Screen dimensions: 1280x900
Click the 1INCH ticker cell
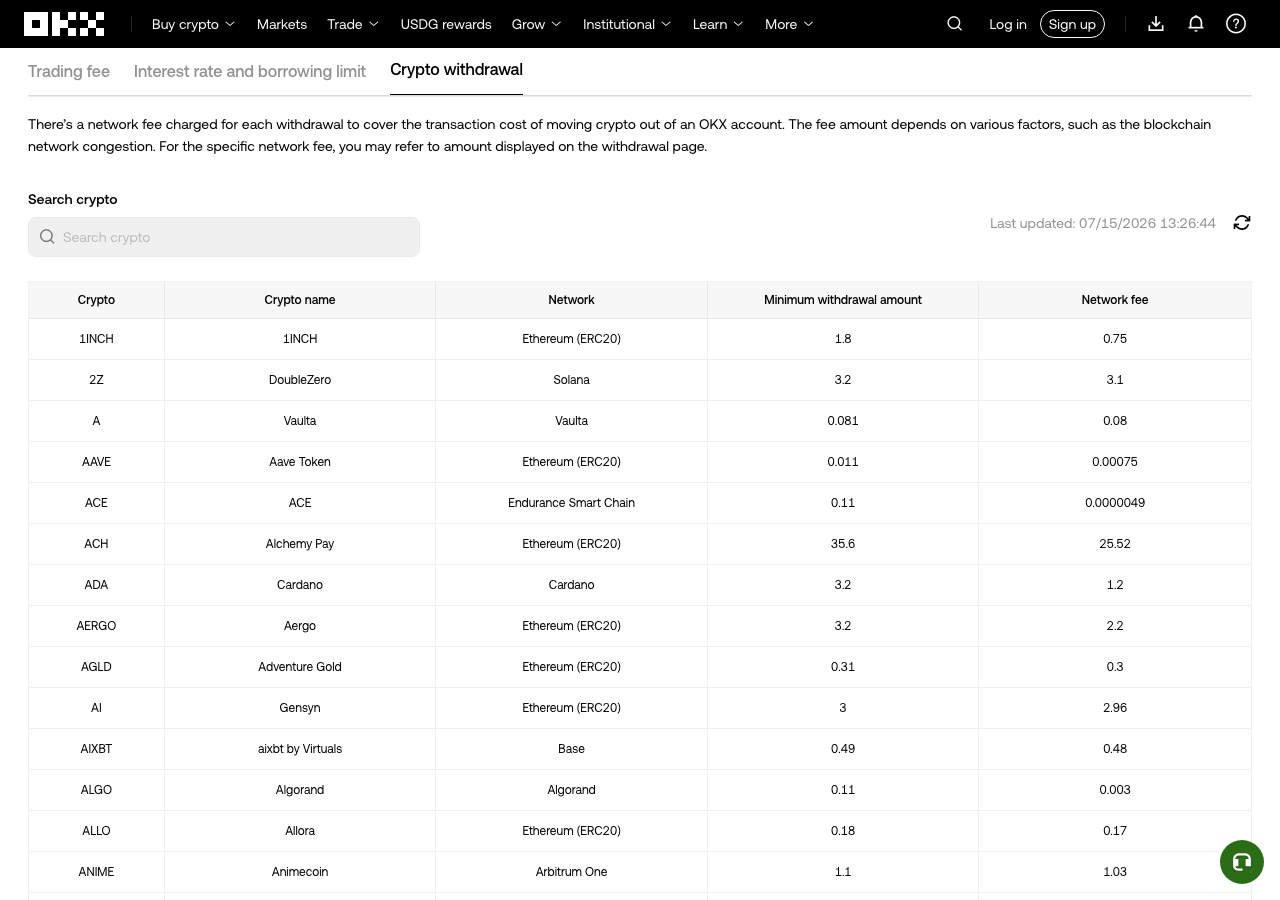[x=96, y=339]
